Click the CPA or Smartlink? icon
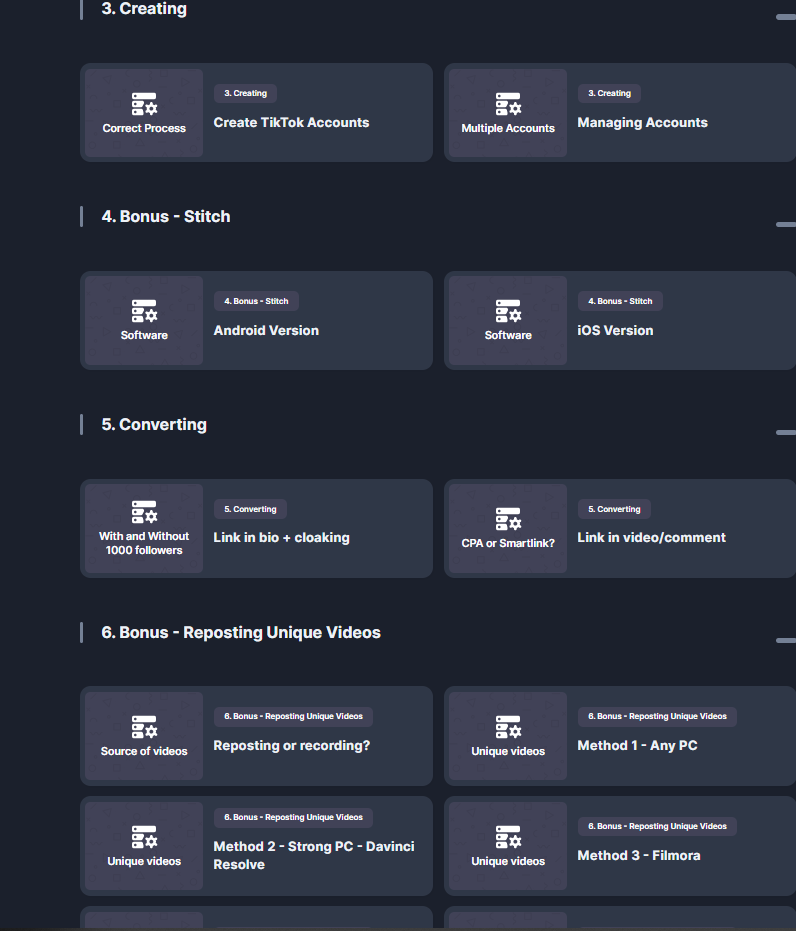Viewport: 796px width, 931px height. coord(508,519)
